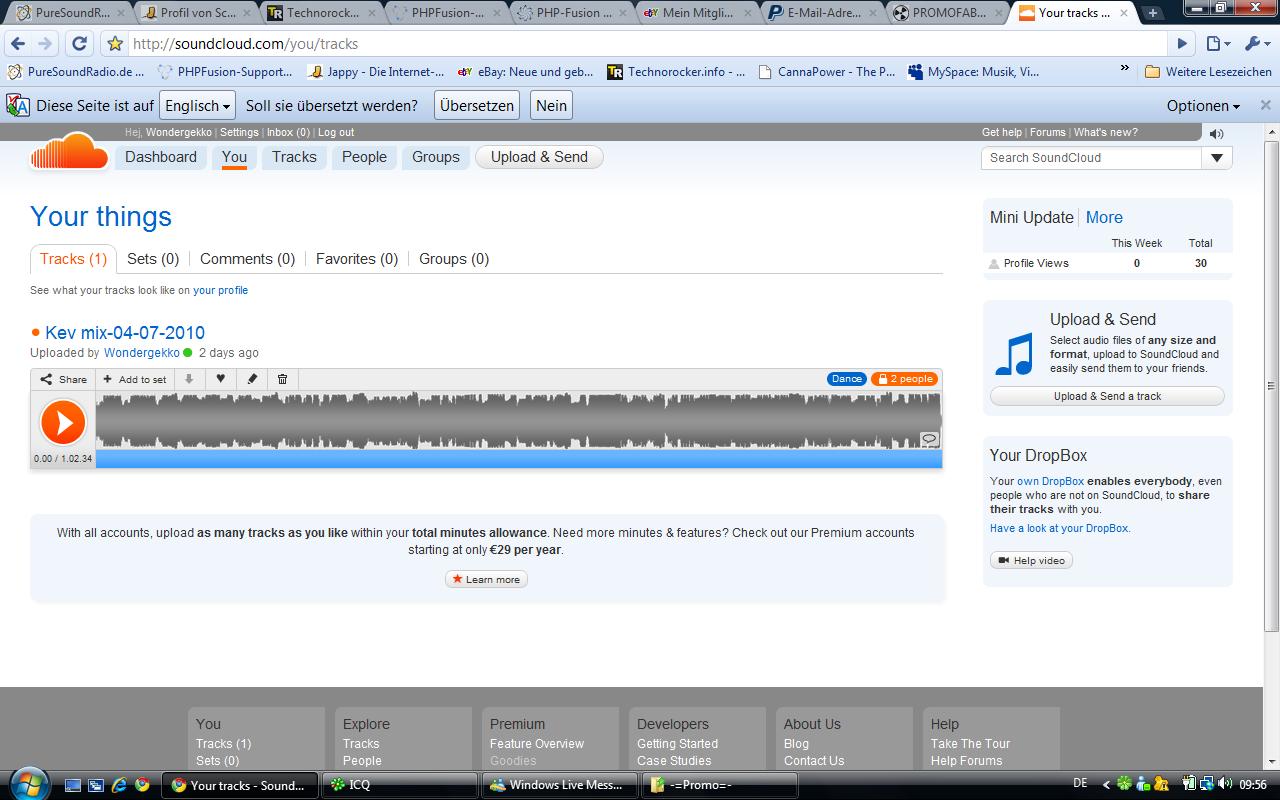
Task: Open the Englisch language dropdown
Action: click(198, 105)
